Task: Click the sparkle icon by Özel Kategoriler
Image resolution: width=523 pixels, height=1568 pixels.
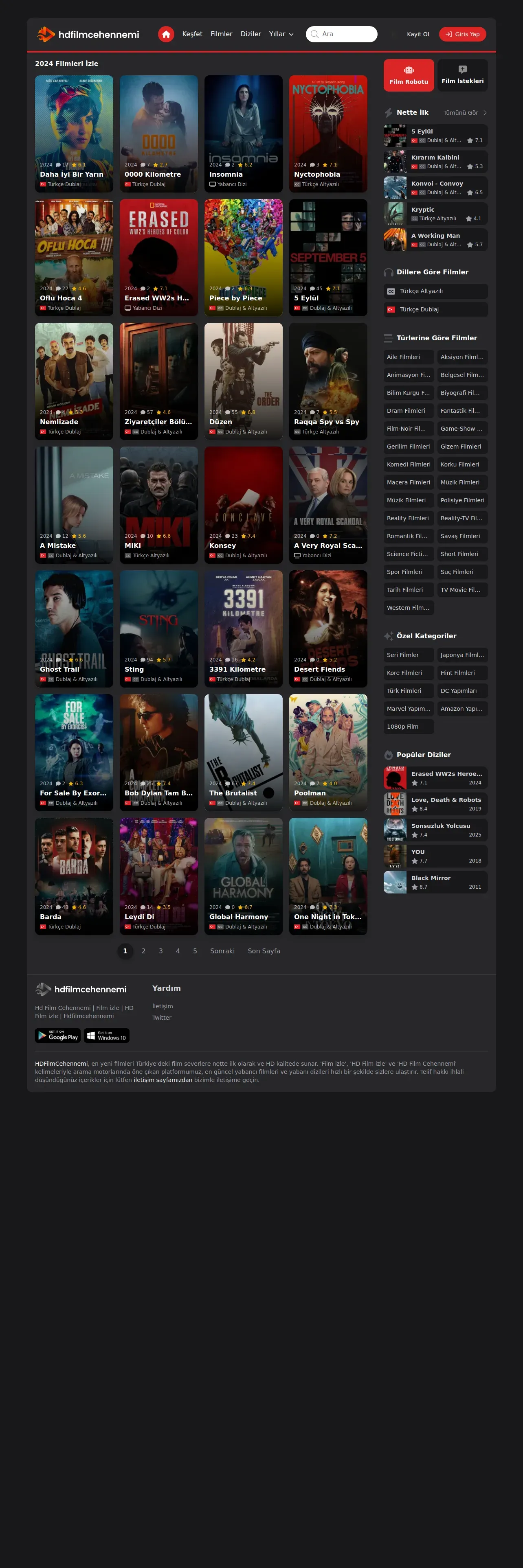Action: click(x=389, y=636)
